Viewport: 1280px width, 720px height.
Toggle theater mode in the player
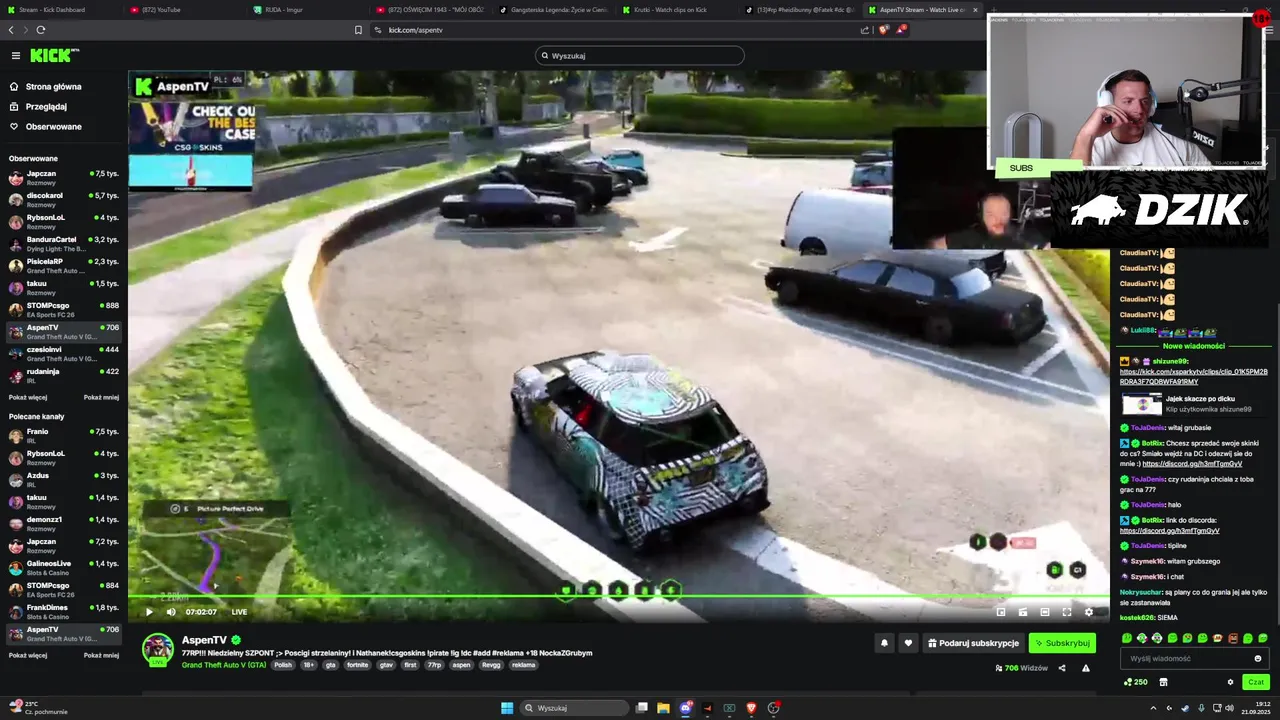click(1045, 612)
